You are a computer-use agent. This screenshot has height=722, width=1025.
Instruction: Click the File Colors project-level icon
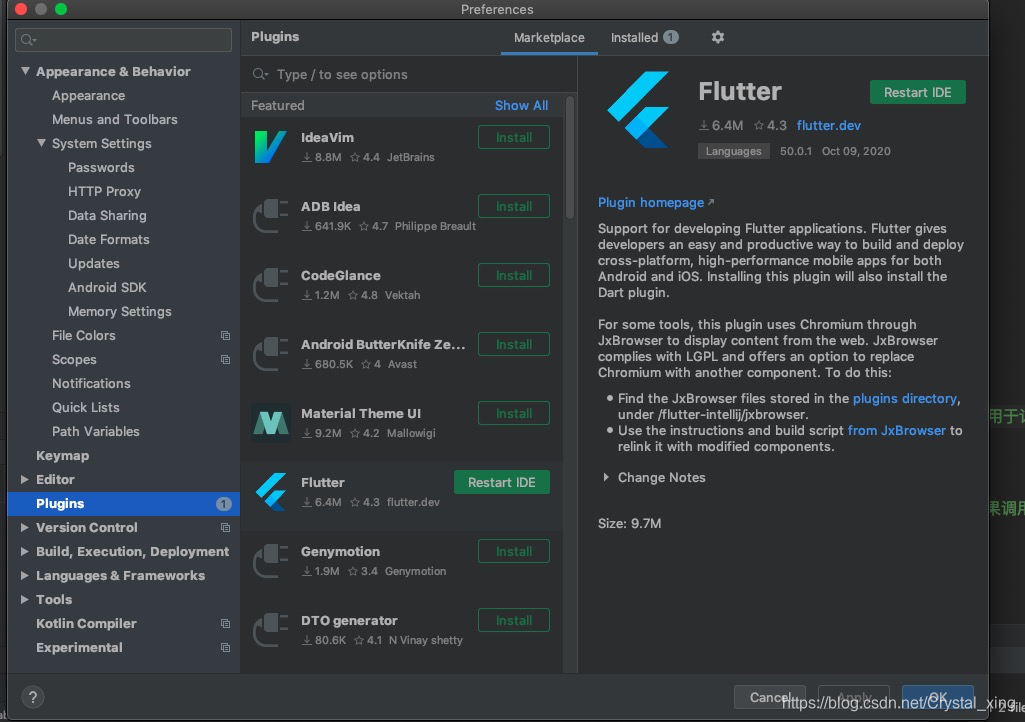point(226,335)
